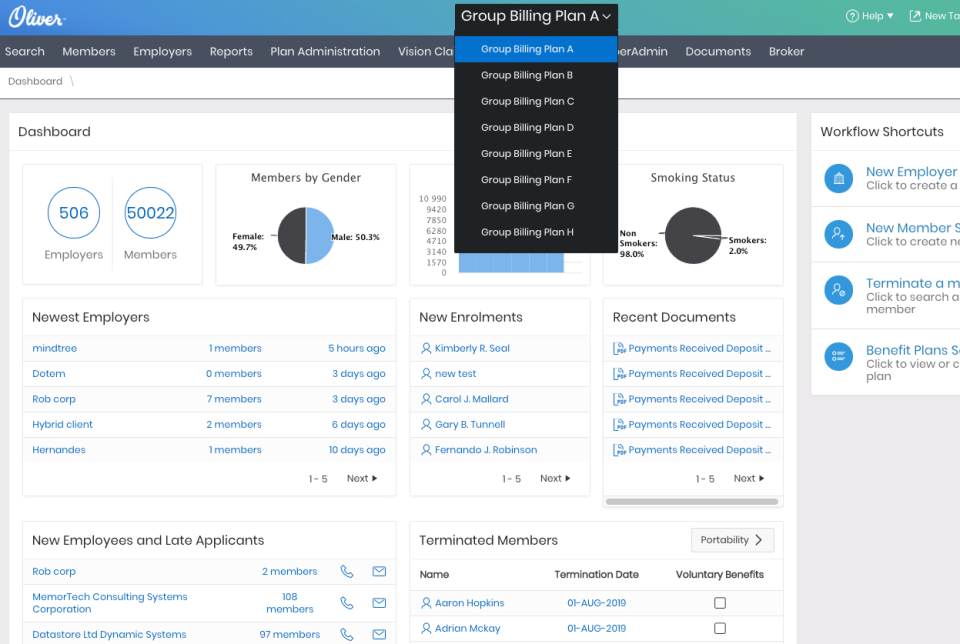Screen dimensions: 960x644
Task: Click Next in the New Enrolments panel
Action: (x=554, y=478)
